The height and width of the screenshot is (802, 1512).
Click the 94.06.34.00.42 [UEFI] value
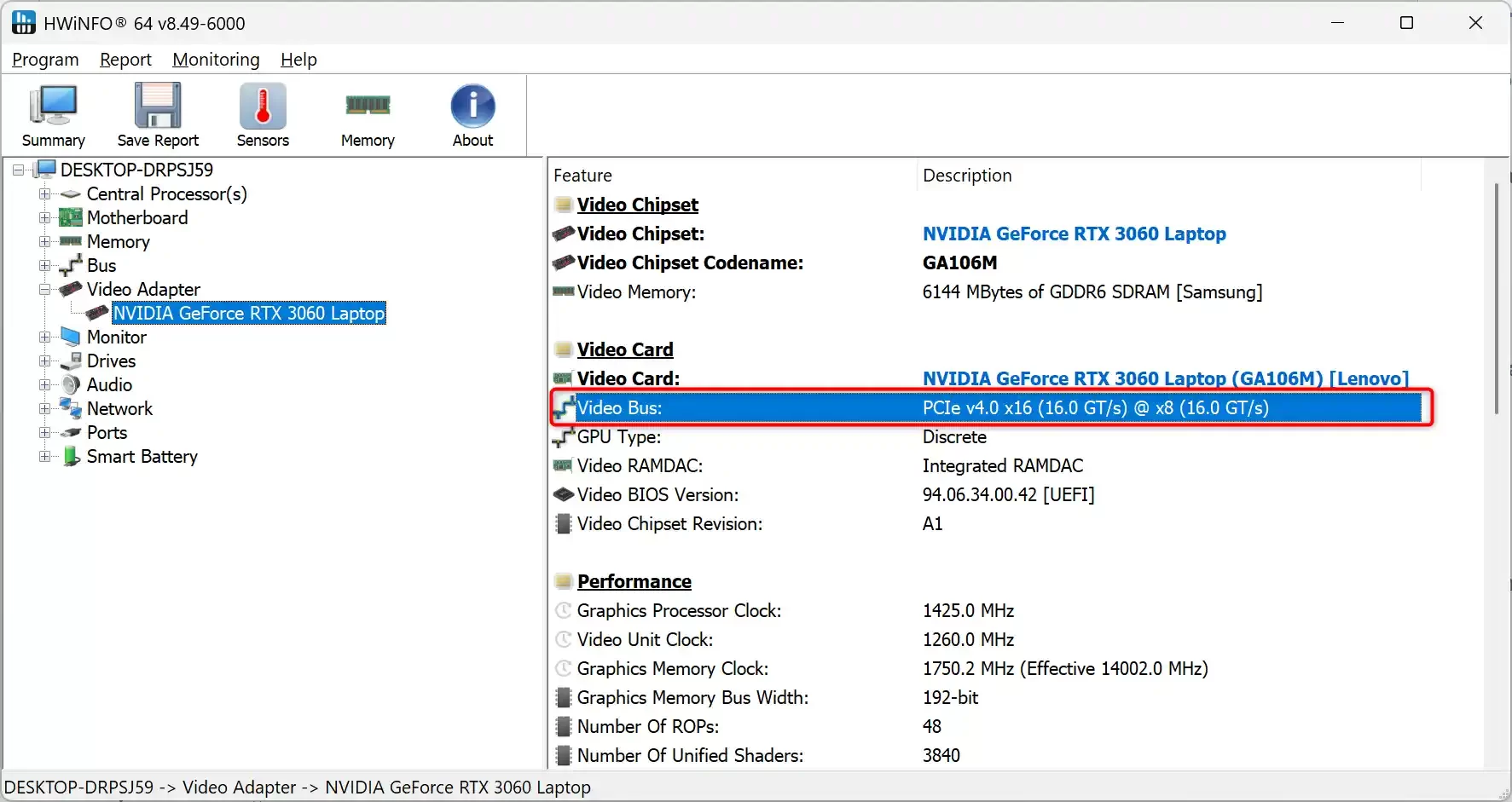pos(1008,494)
